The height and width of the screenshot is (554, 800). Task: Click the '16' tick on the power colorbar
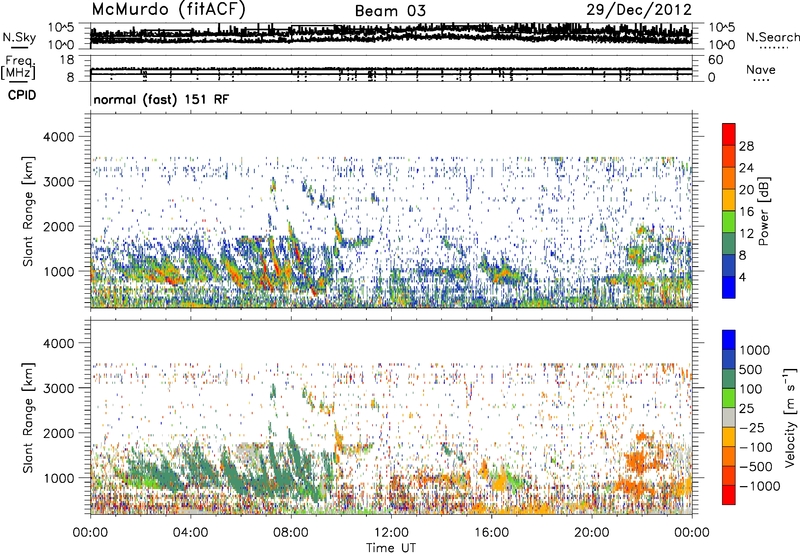746,212
